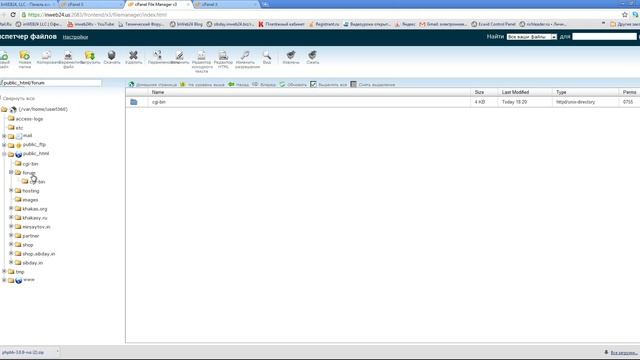Expand the shop.sibday.in folder node

pyautogui.click(x=11, y=253)
